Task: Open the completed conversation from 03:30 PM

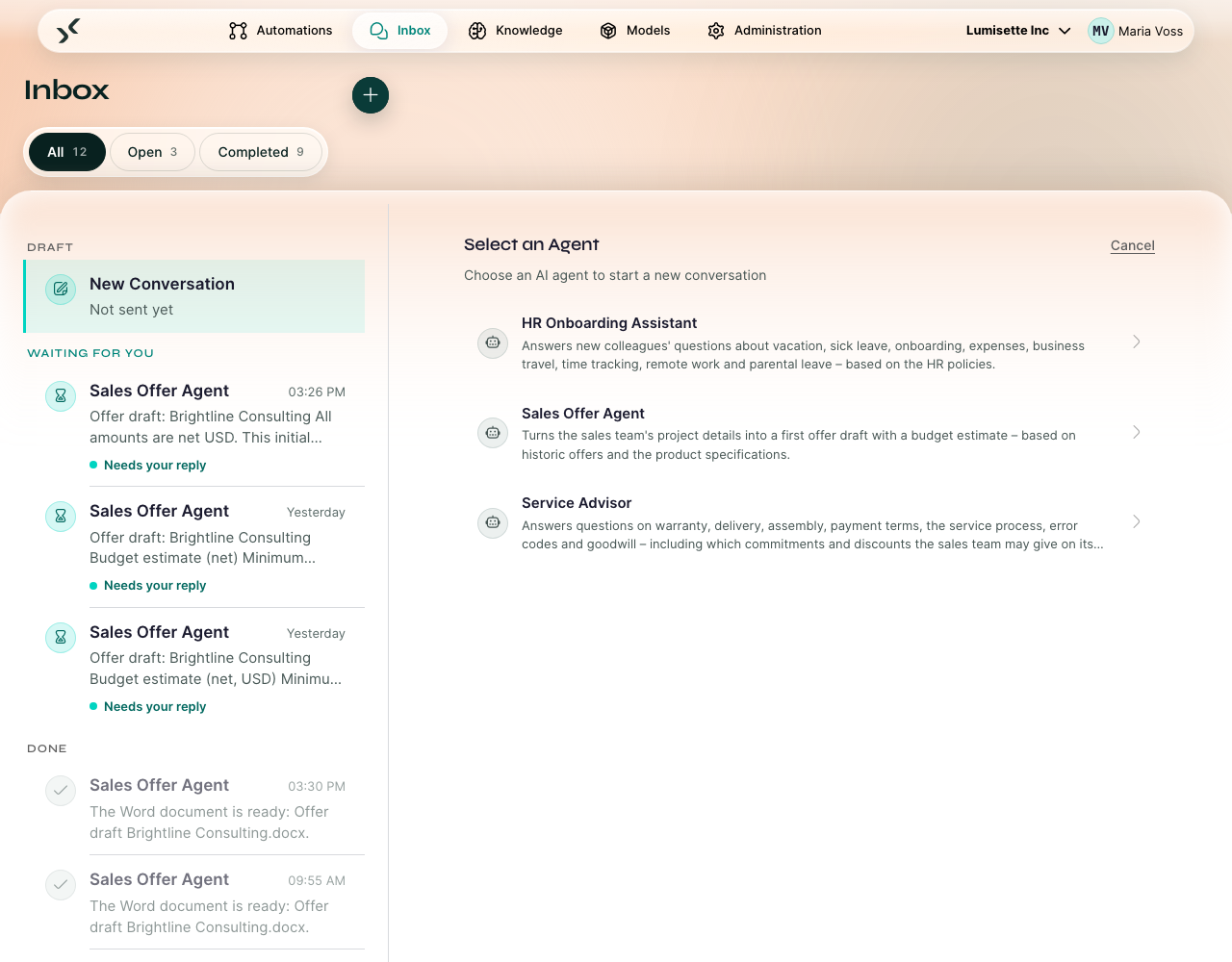Action: (194, 809)
